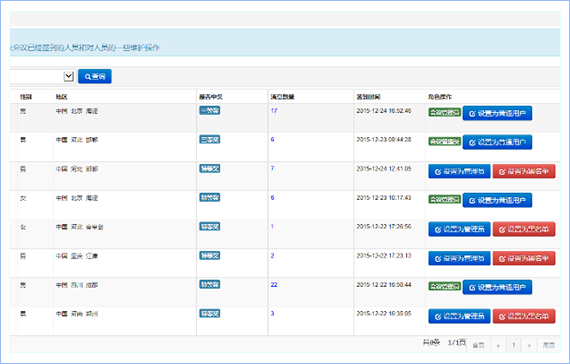This screenshot has width=570, height=364.
Task: Open the dropdown arrow beside the 查询 button
Action: coord(69,76)
